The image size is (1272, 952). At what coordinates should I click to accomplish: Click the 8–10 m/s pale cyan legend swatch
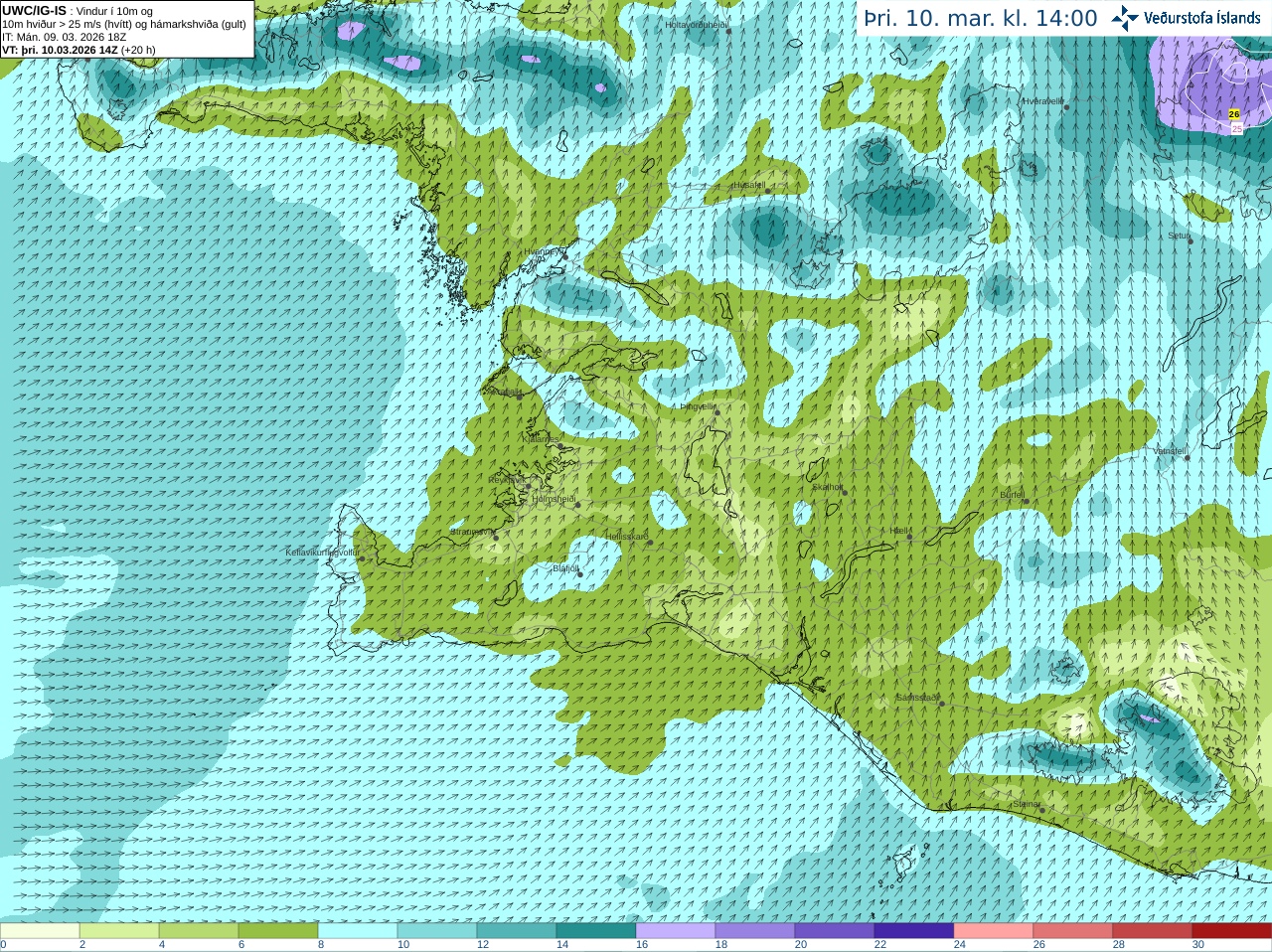click(358, 931)
